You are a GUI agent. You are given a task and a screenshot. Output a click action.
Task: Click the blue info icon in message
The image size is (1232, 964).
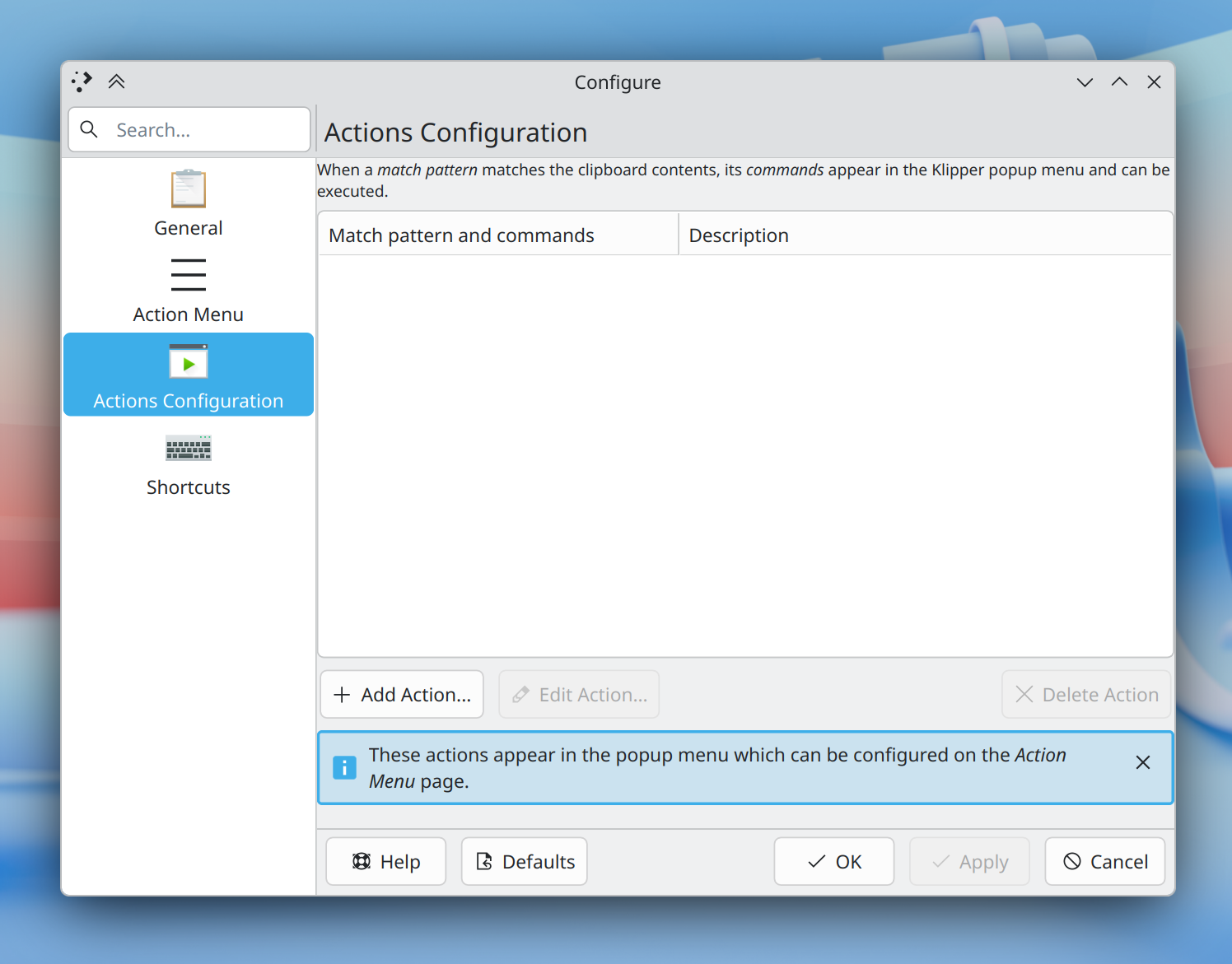344,767
